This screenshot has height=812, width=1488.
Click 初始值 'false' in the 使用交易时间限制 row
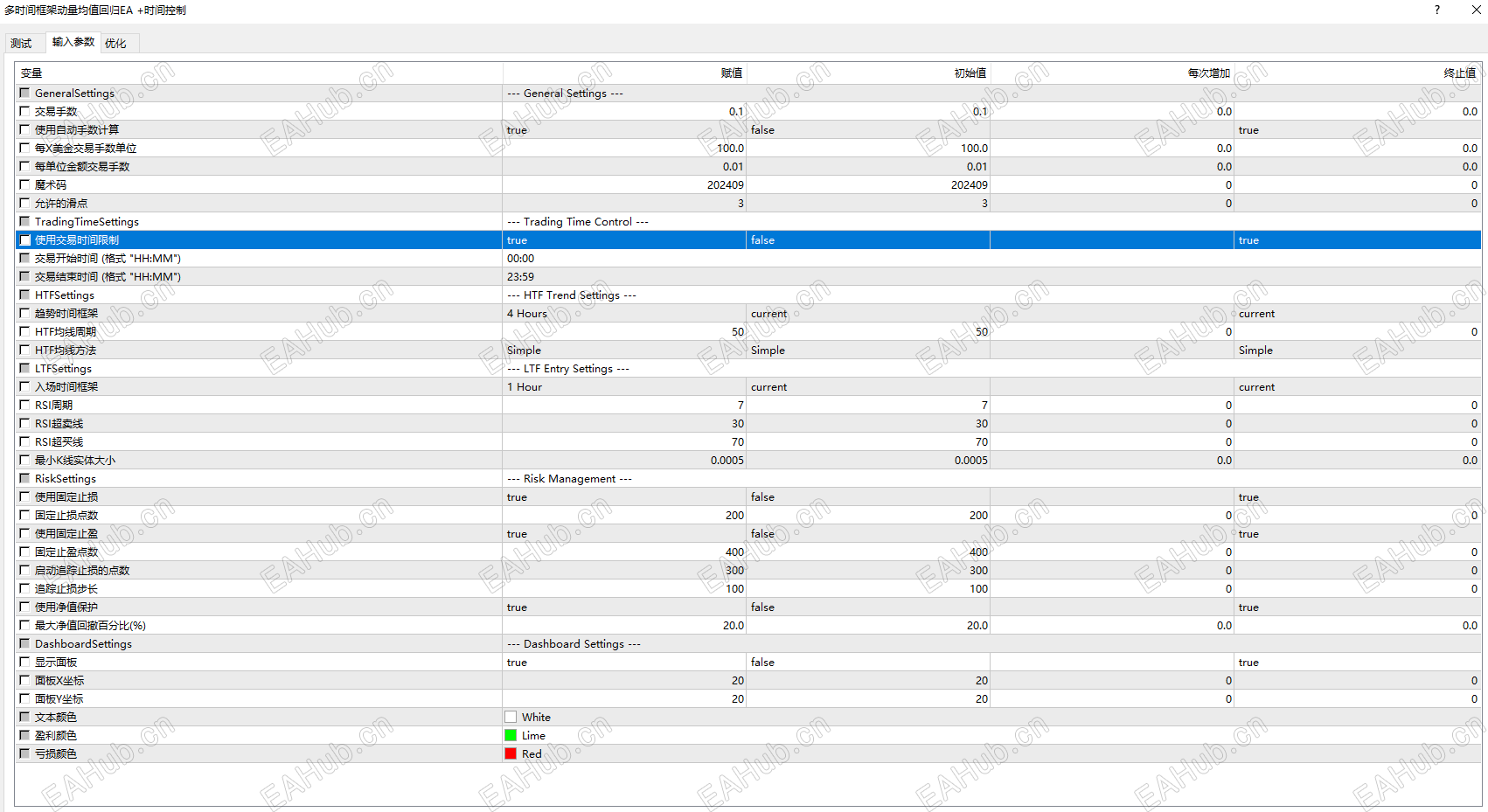(762, 240)
